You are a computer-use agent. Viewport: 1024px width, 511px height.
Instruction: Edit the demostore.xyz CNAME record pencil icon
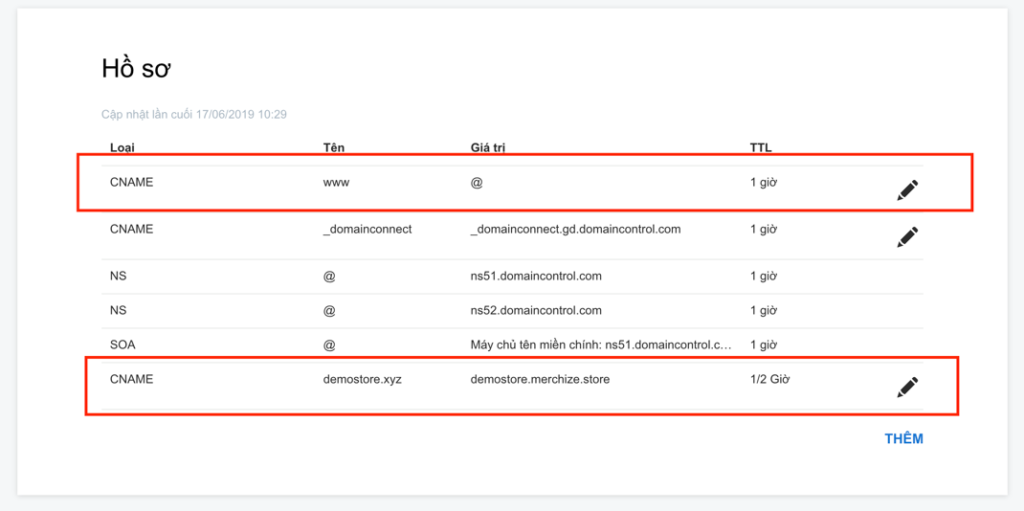pyautogui.click(x=907, y=387)
